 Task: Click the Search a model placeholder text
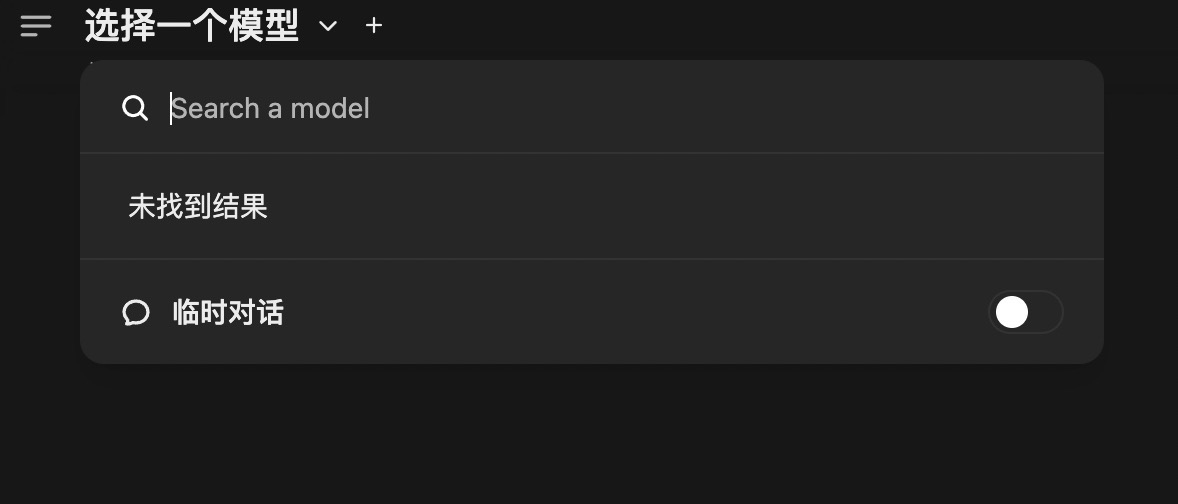click(271, 108)
